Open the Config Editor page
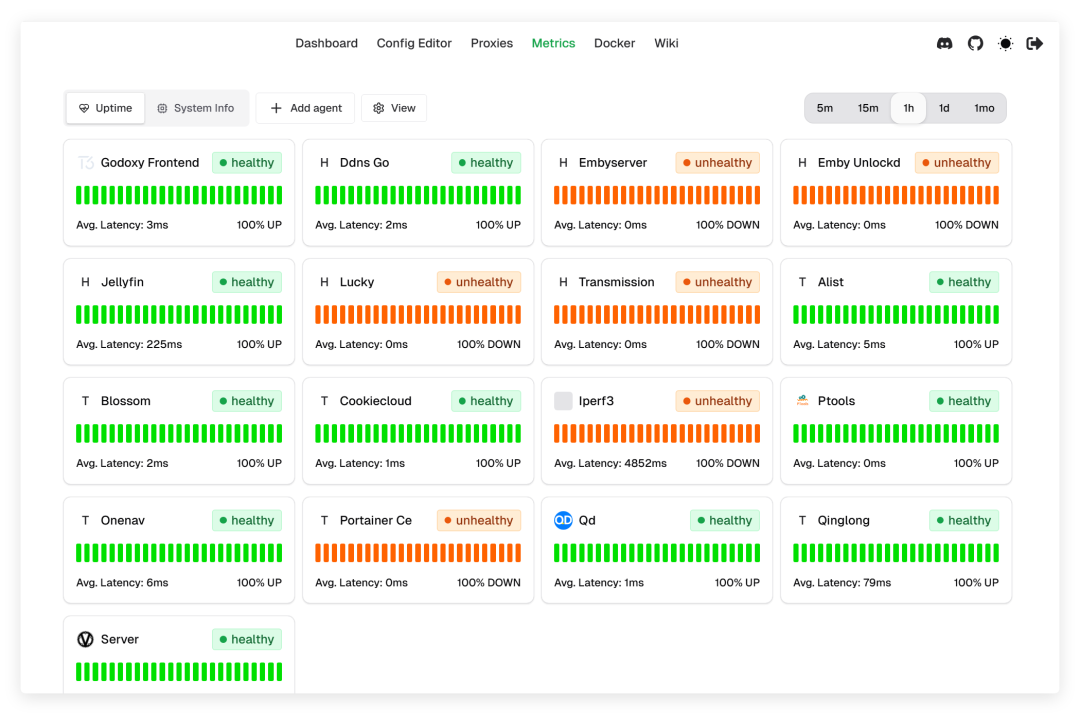Screen dimensions: 1080x714 tap(414, 44)
